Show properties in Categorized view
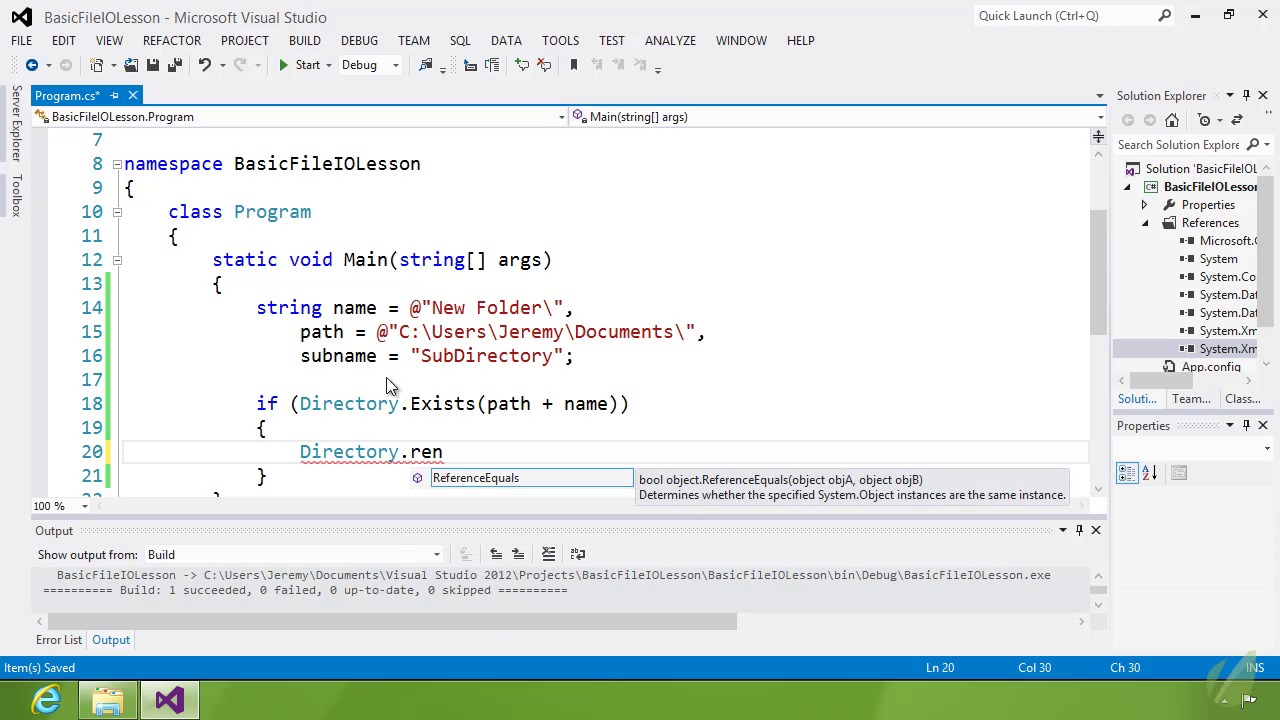This screenshot has height=720, width=1280. coord(1127,473)
